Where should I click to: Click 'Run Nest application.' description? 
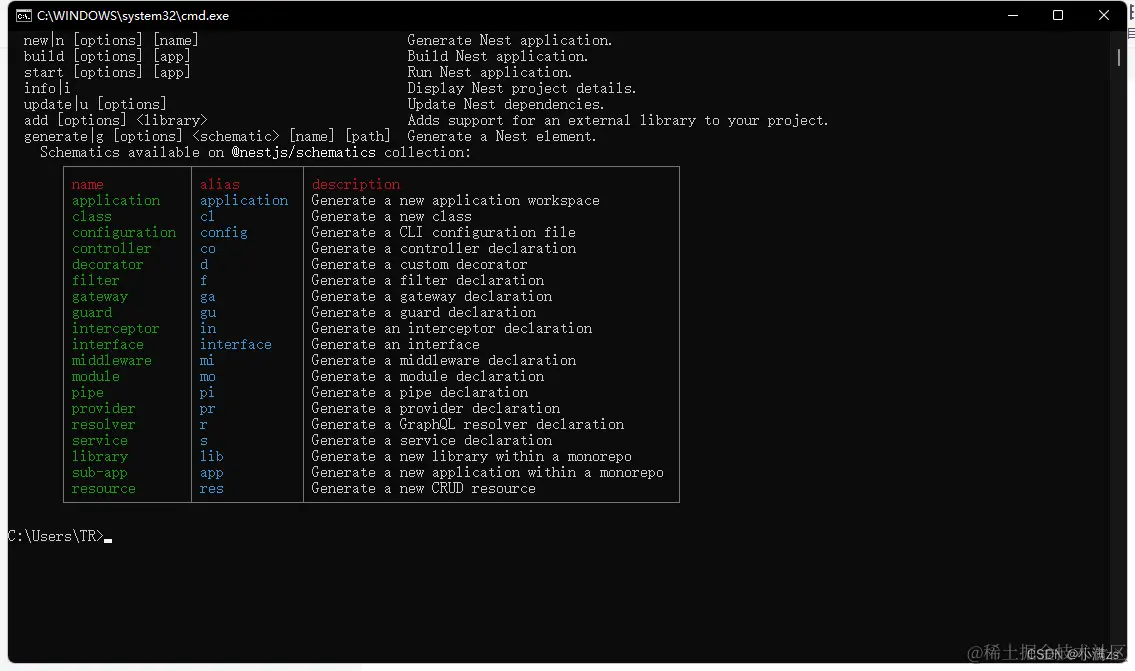click(x=489, y=72)
